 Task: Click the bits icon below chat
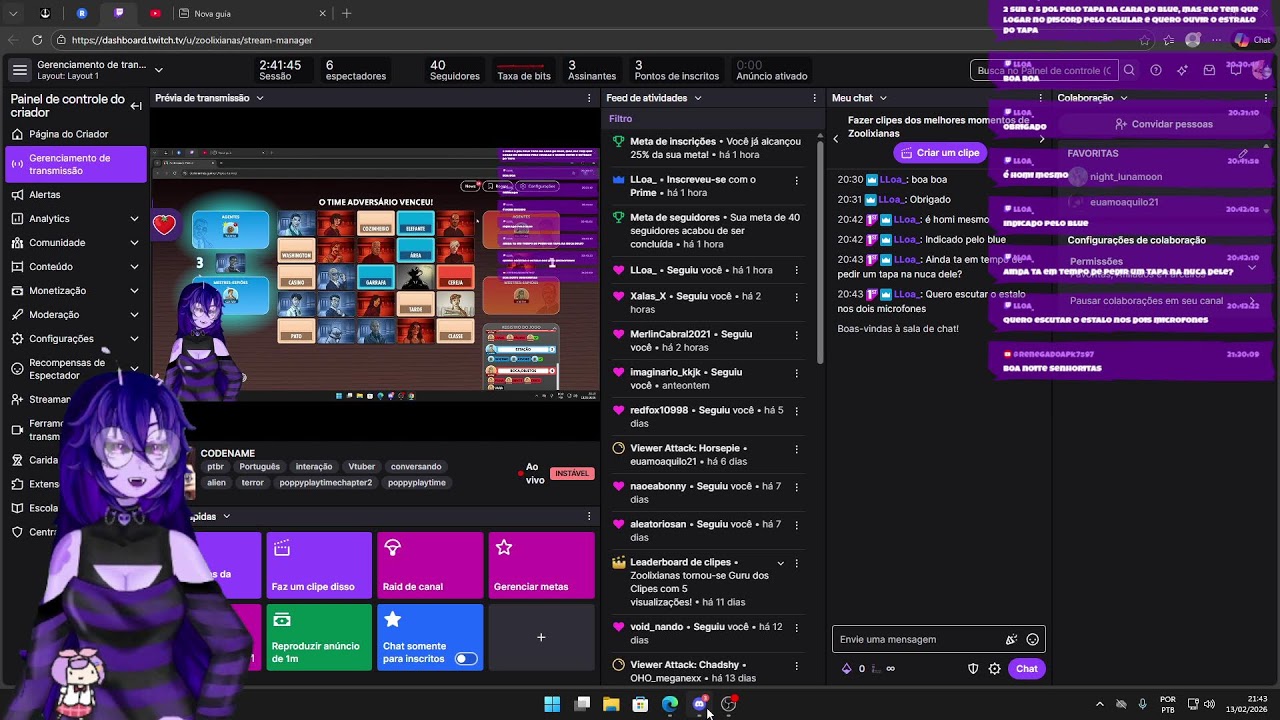(846, 669)
